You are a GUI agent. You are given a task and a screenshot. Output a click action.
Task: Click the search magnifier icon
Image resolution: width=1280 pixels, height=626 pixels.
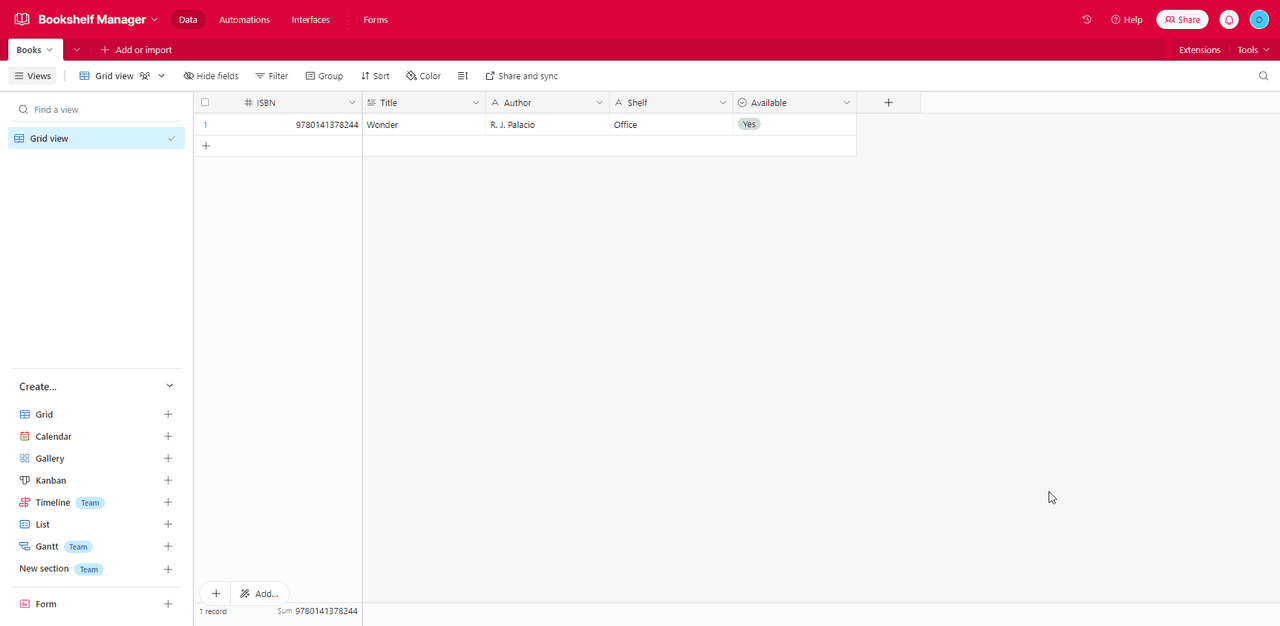[x=1263, y=76]
